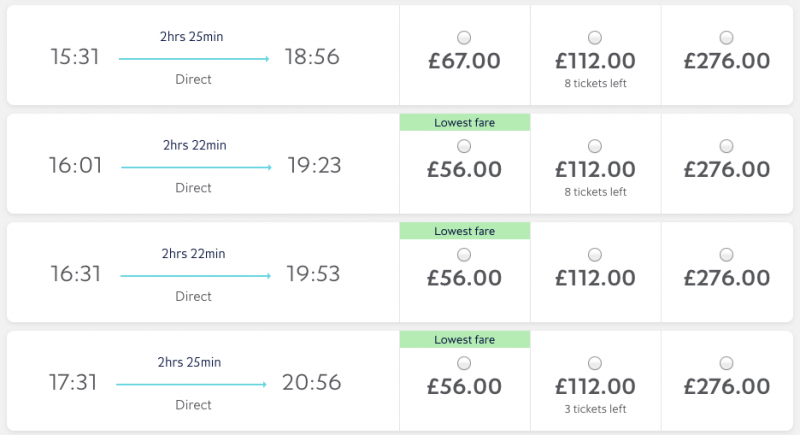The width and height of the screenshot is (800, 435).
Task: Pick the £276.00 fare for 17:31 train
Action: coord(727,364)
